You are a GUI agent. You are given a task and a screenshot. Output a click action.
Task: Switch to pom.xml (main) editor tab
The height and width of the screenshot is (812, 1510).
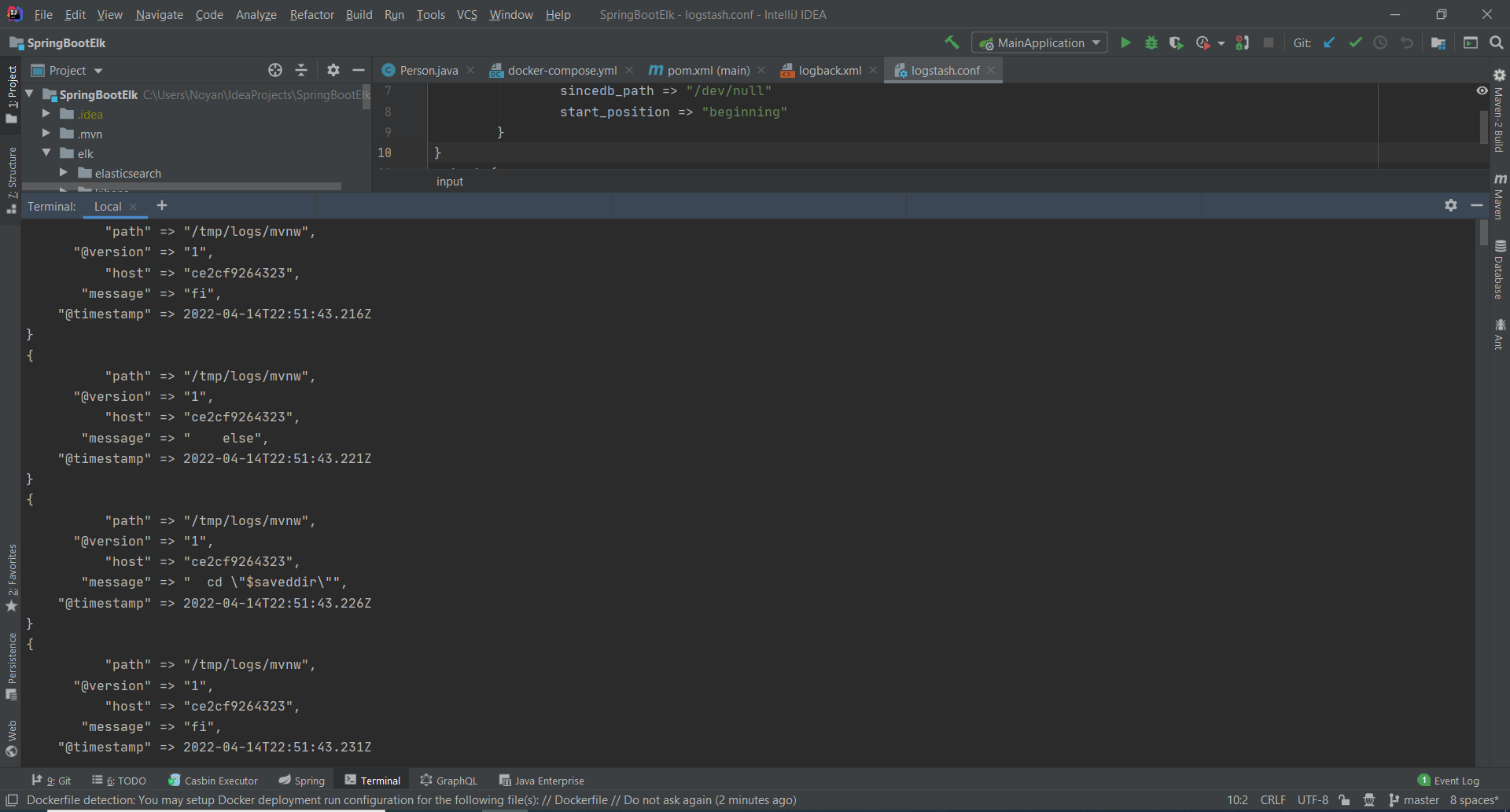[x=708, y=70]
